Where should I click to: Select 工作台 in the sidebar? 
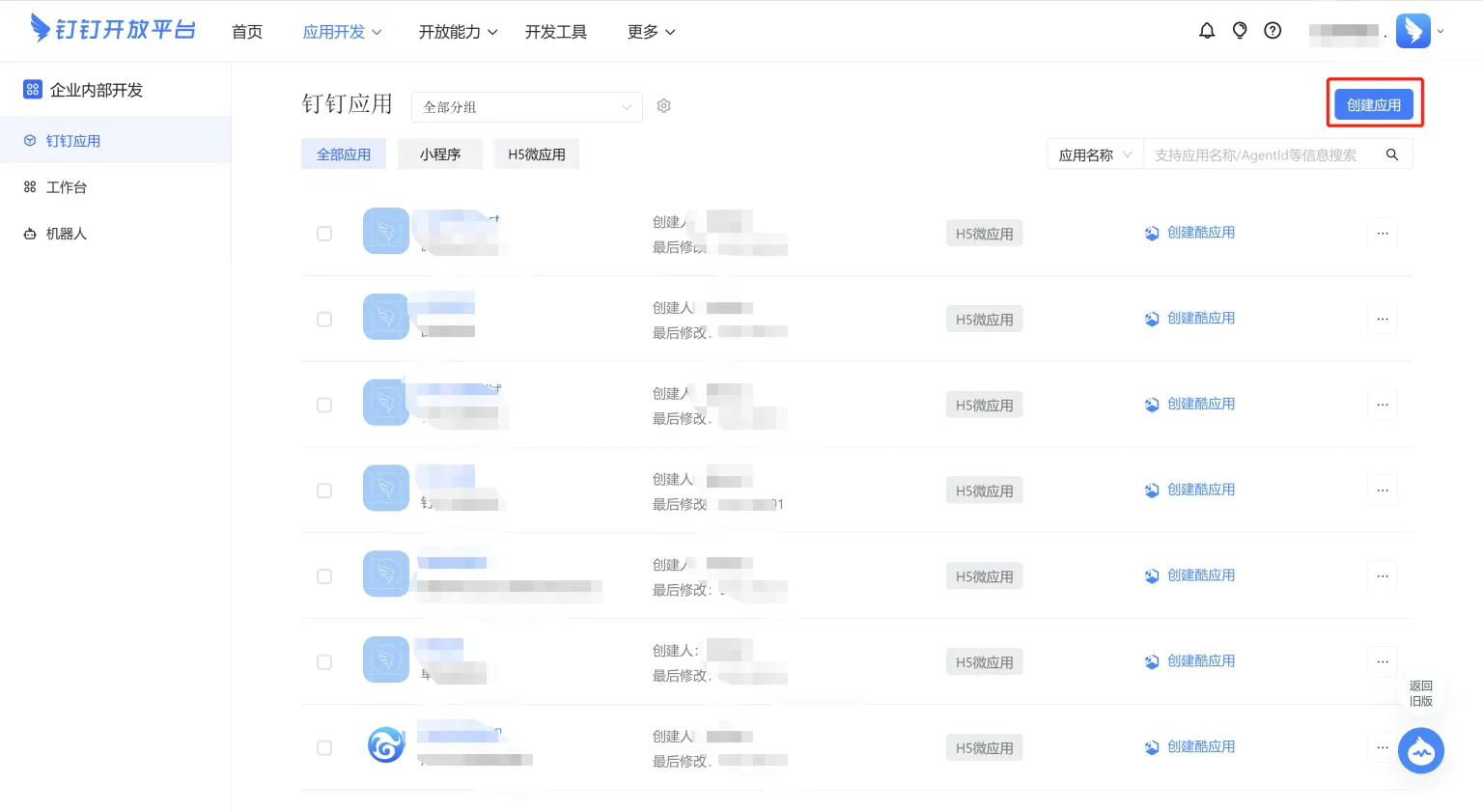(115, 187)
